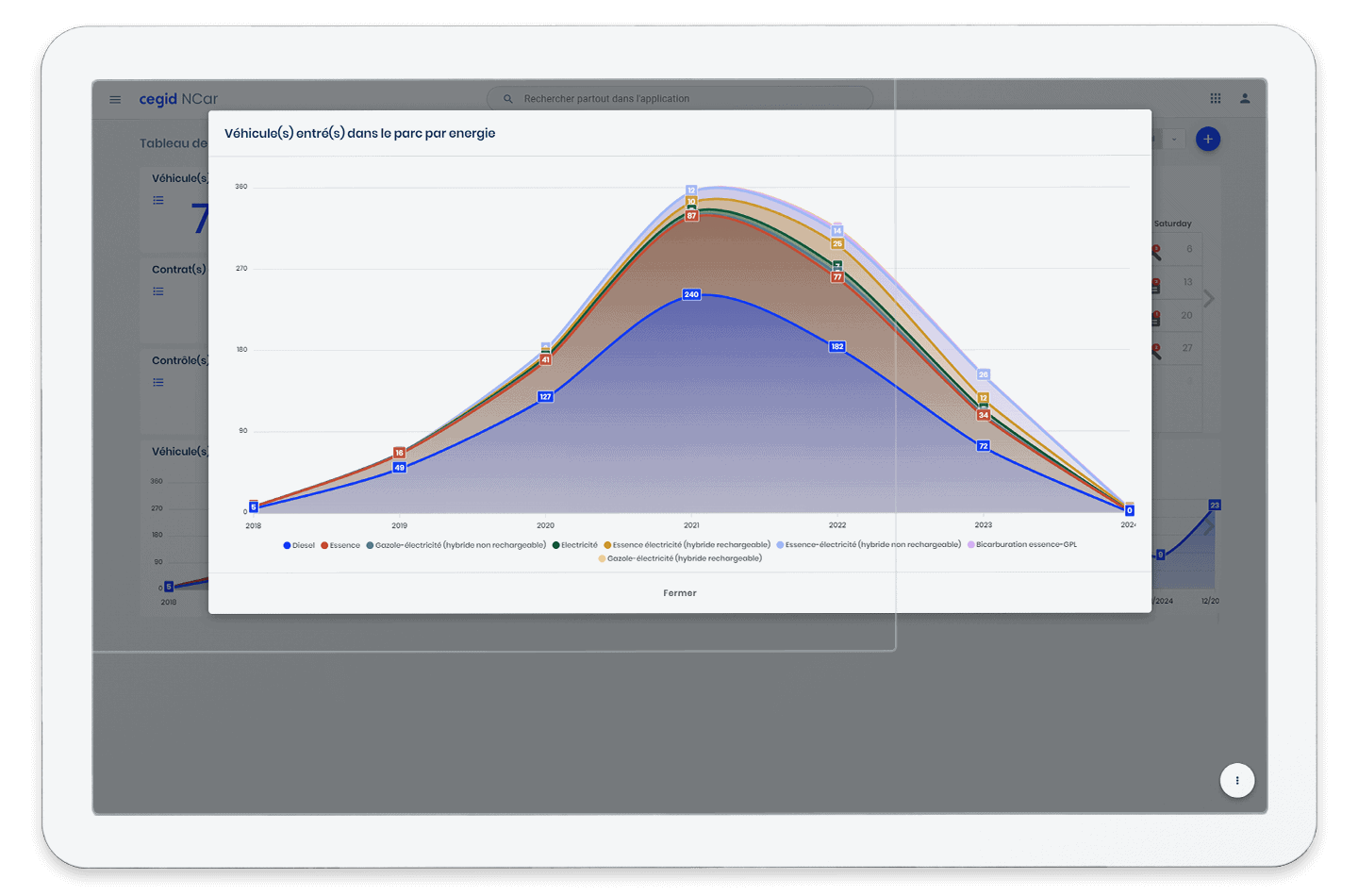
Task: Click the cegid NCar logo link
Action: click(x=178, y=99)
